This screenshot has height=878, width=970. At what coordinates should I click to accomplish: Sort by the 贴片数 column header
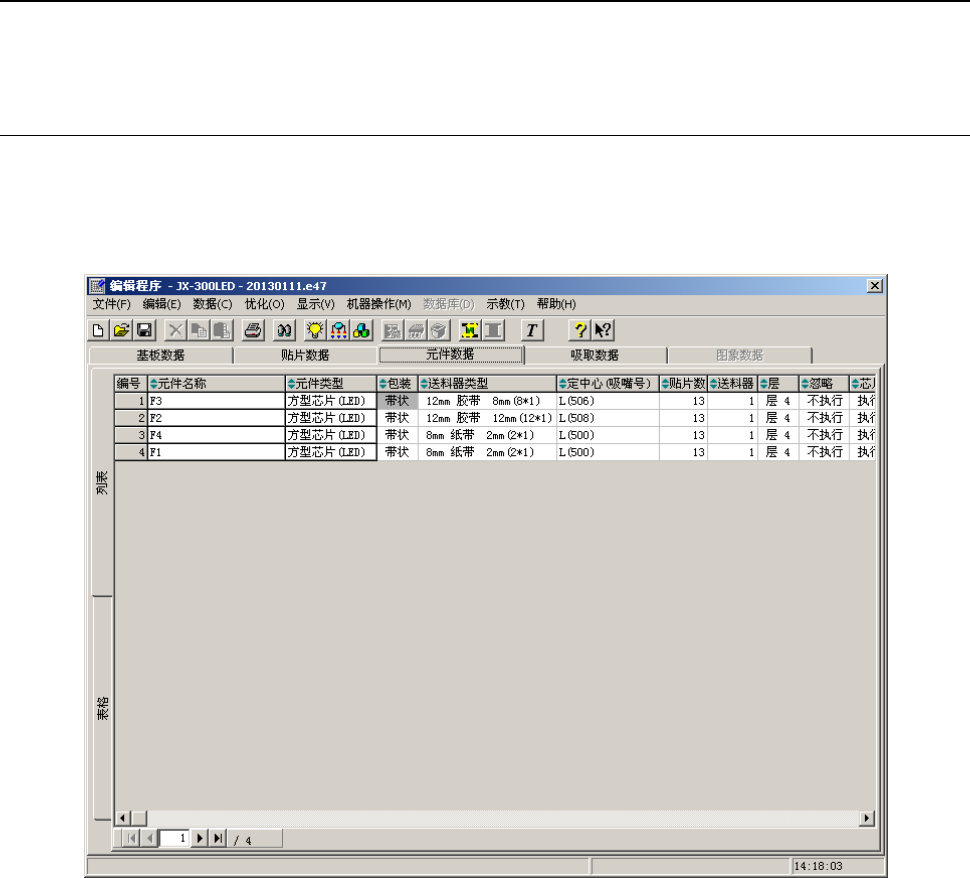[684, 384]
